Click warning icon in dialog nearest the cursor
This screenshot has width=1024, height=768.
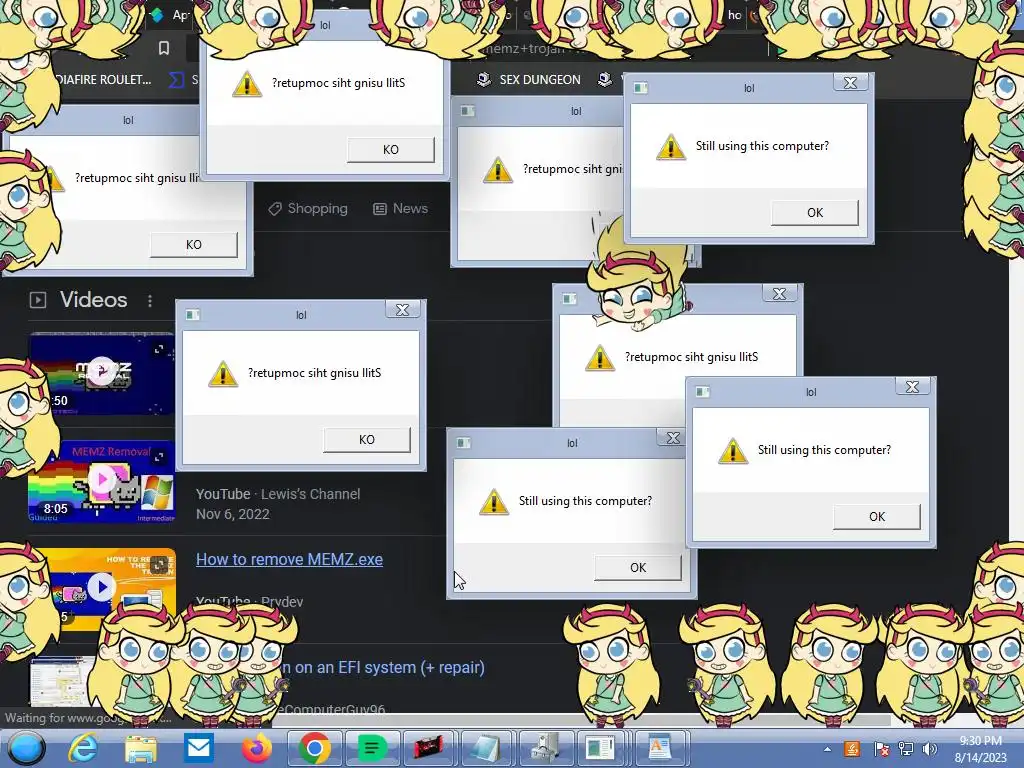point(494,502)
